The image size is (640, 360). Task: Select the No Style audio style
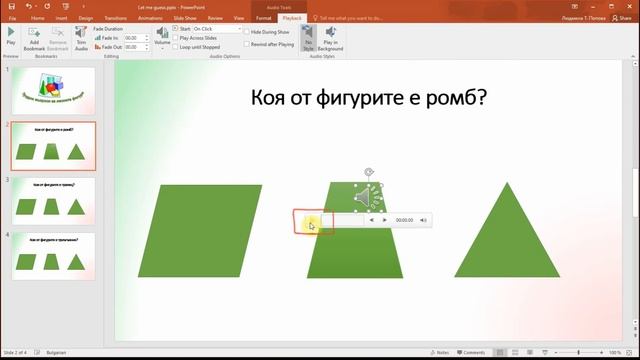308,38
